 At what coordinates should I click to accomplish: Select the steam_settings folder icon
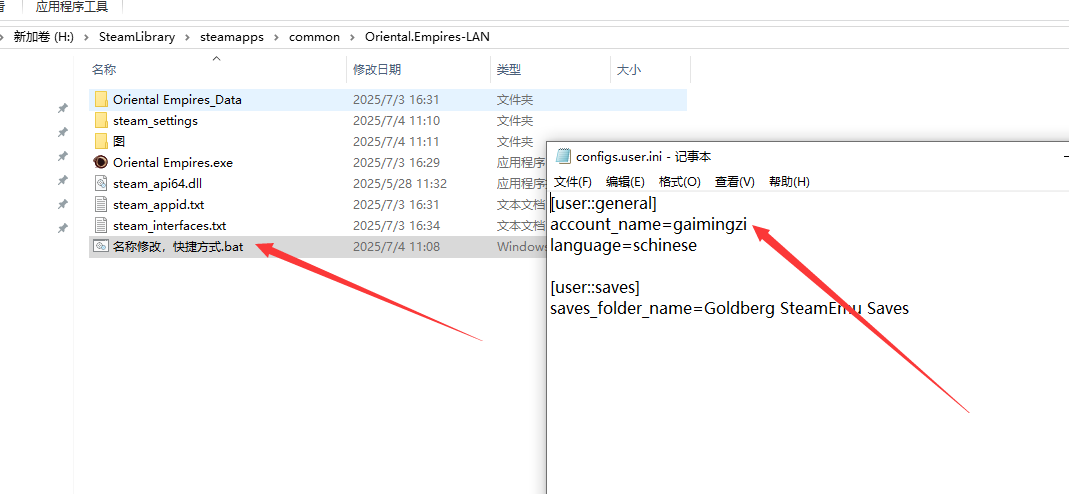pyautogui.click(x=100, y=121)
